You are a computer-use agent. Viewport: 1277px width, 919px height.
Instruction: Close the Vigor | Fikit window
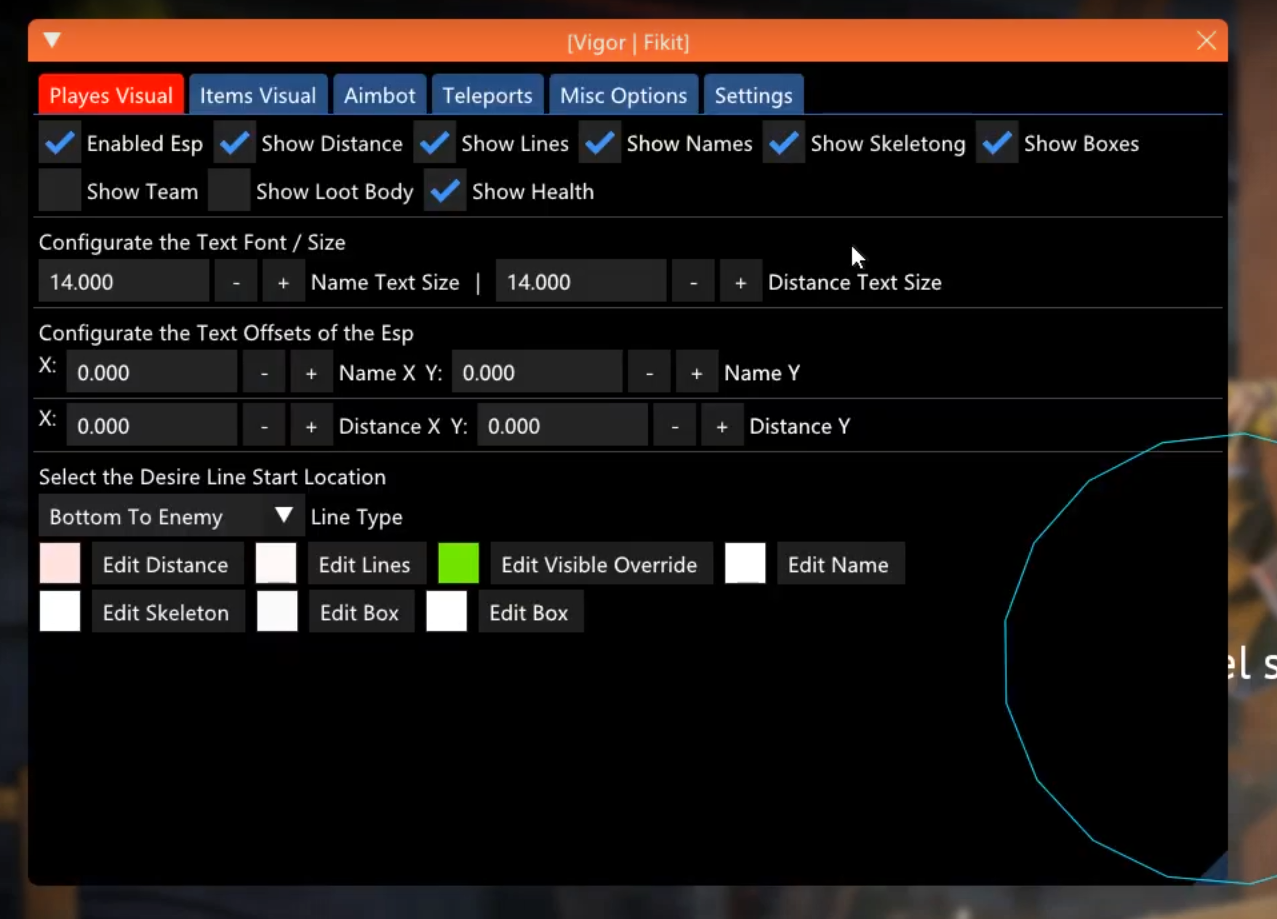[x=1206, y=41]
